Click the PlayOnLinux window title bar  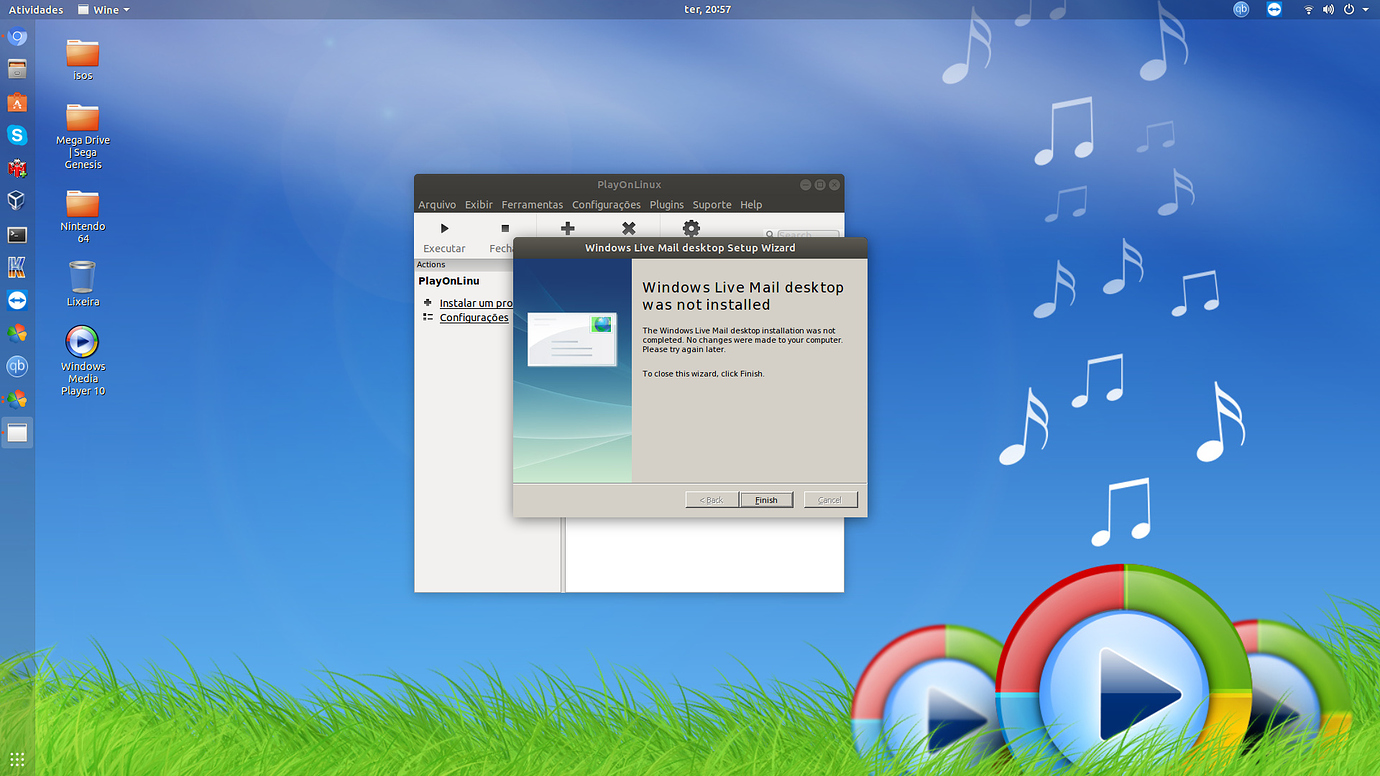pyautogui.click(x=629, y=185)
